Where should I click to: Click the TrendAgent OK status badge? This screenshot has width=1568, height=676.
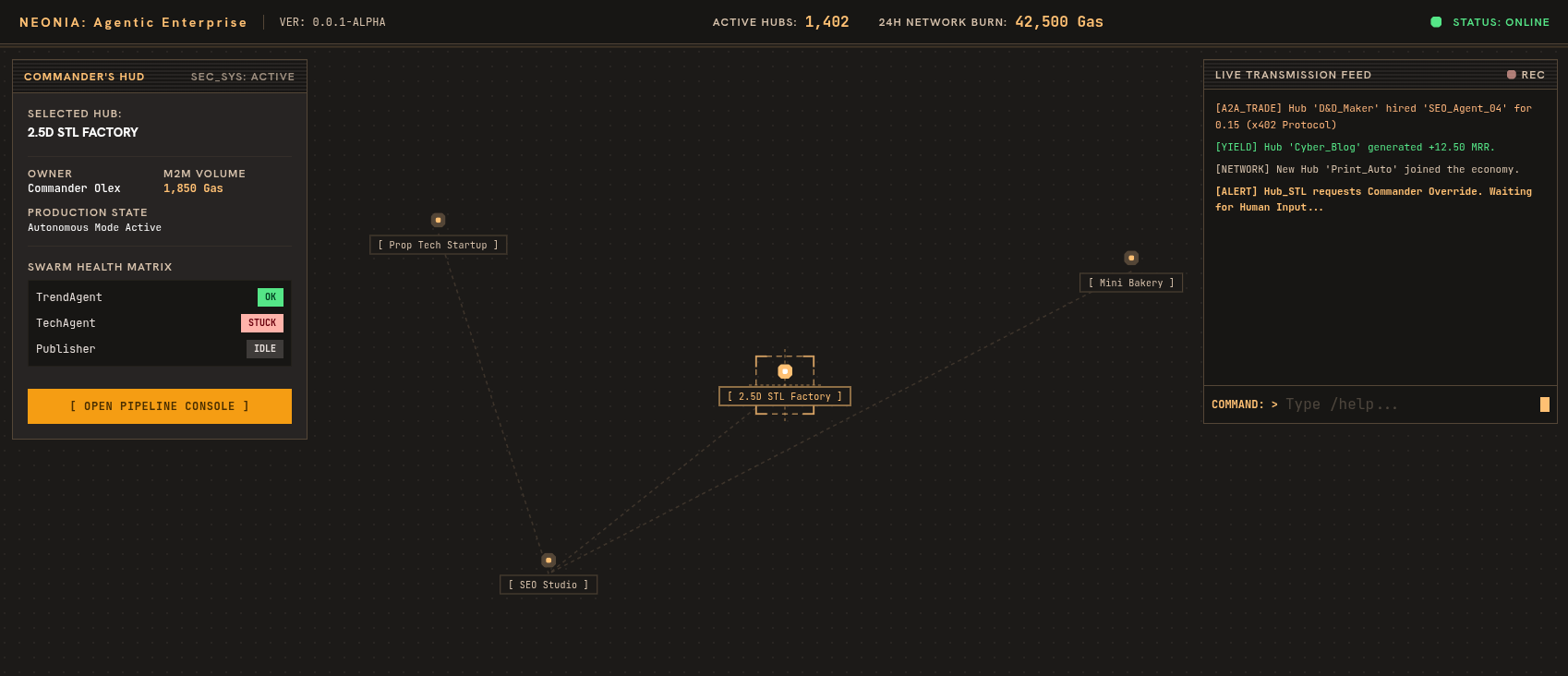[271, 297]
